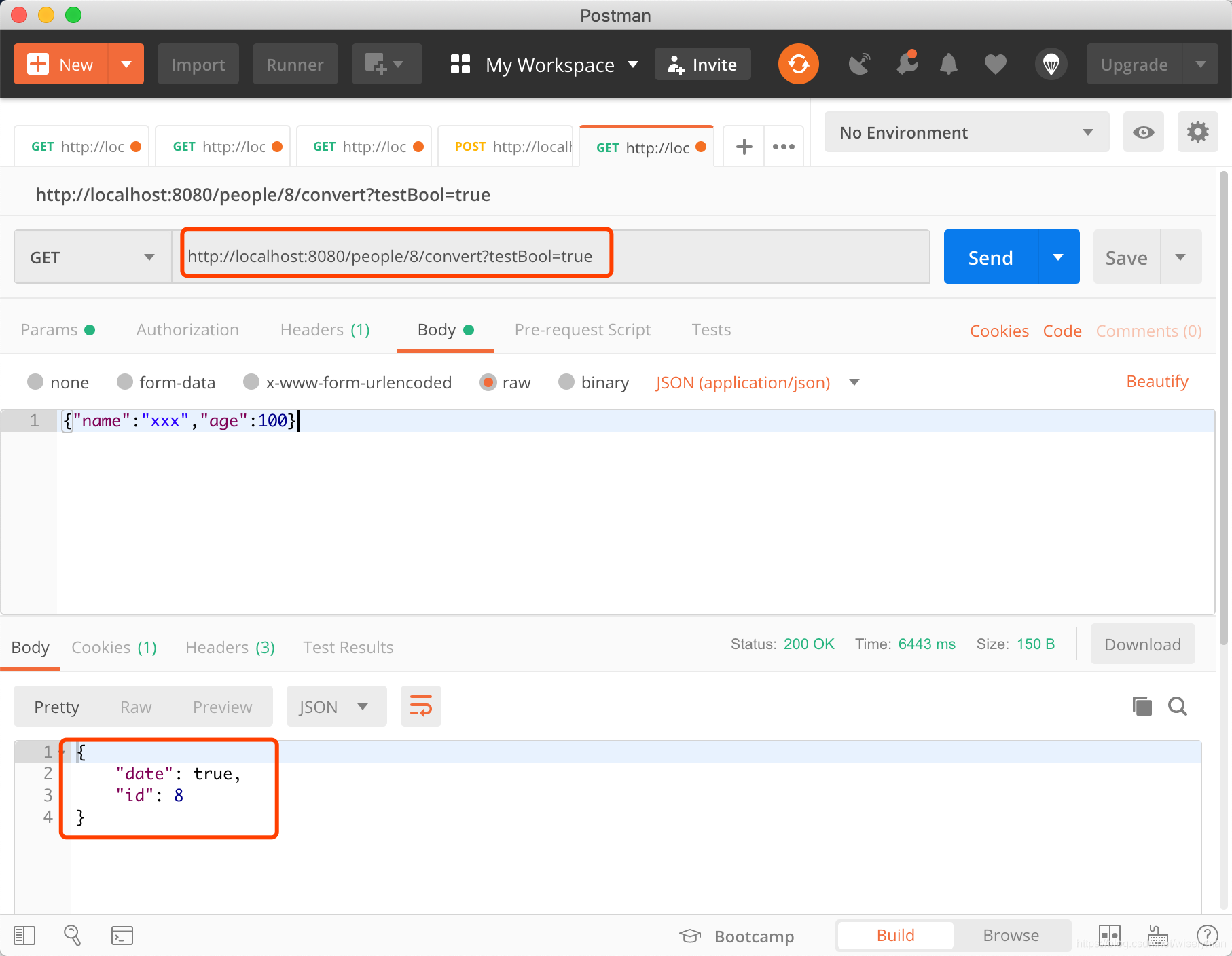Open keyboard shortcuts icon
Image resolution: width=1232 pixels, height=956 pixels.
click(1157, 936)
